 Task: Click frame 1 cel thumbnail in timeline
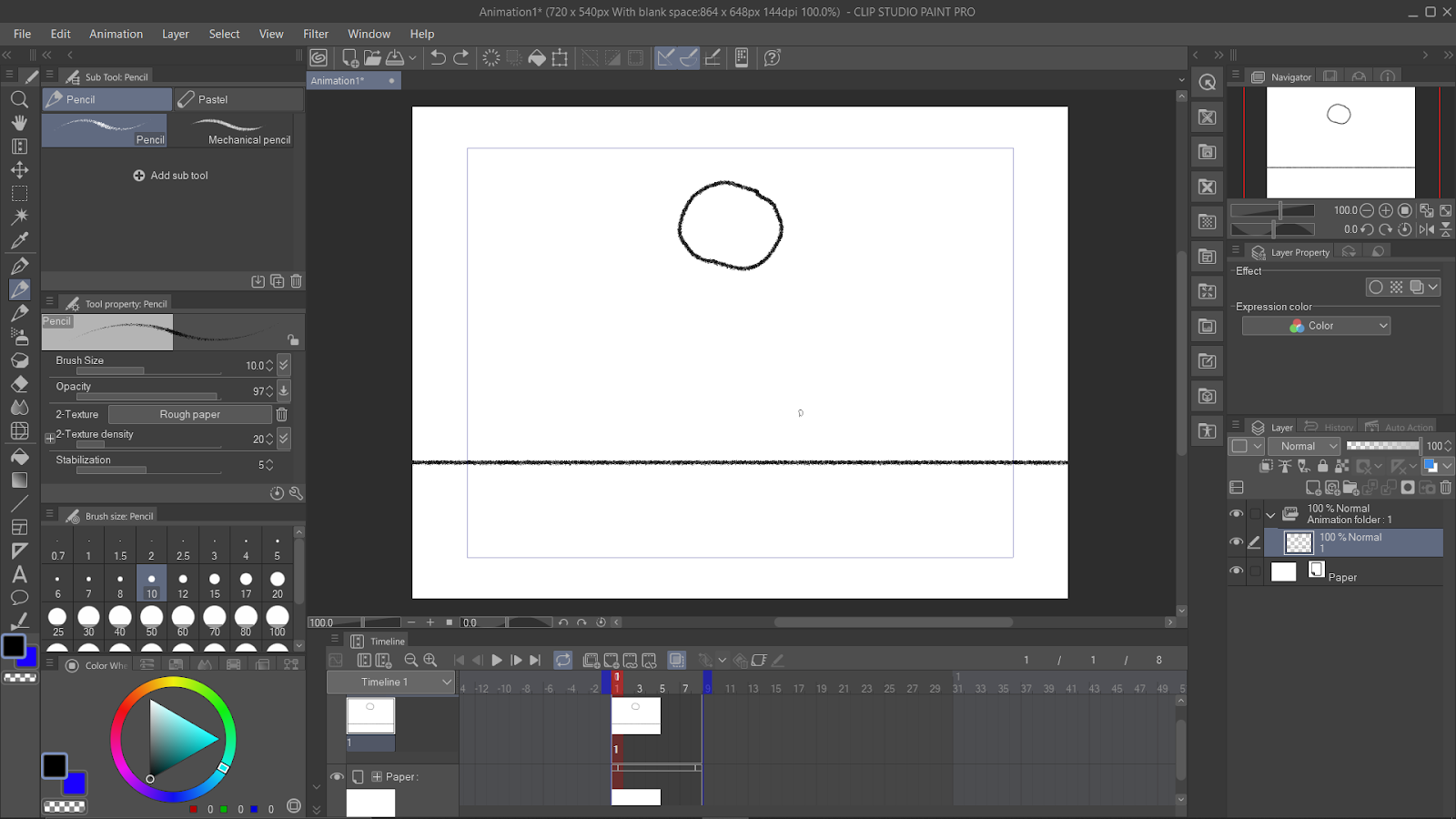pos(636,716)
